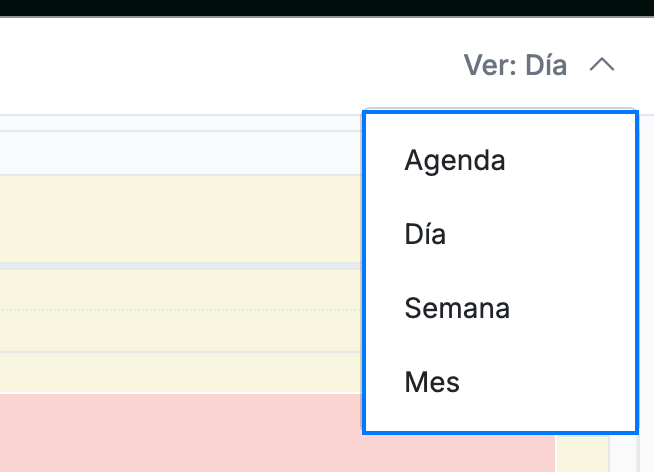Image resolution: width=654 pixels, height=472 pixels.
Task: Click the narrow gray strip atop the calendar grid
Action: [181, 123]
